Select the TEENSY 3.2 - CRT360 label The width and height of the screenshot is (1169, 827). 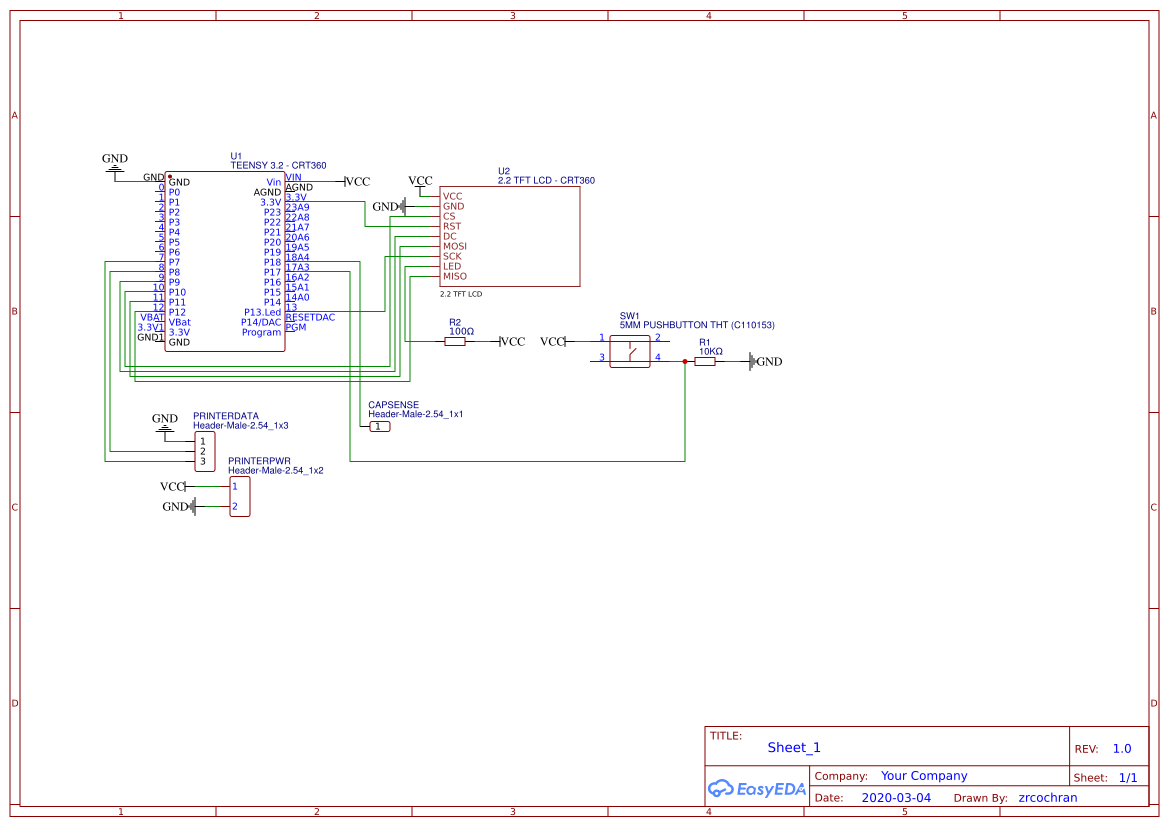[278, 166]
